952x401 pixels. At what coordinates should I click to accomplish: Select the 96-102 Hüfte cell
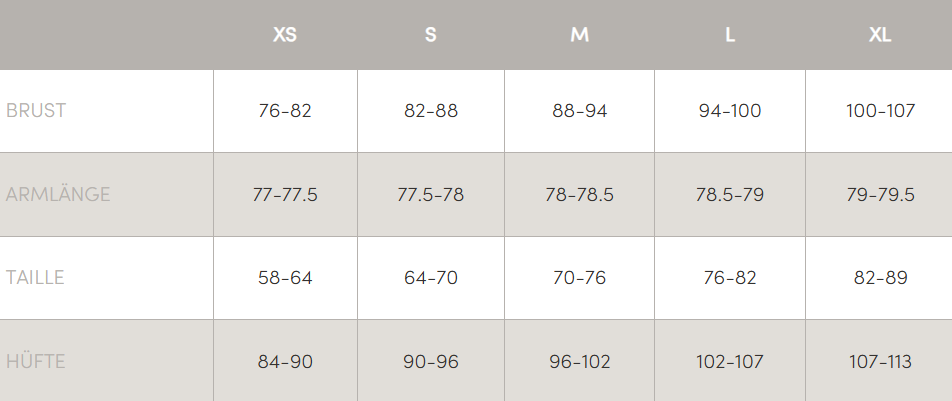tap(579, 362)
